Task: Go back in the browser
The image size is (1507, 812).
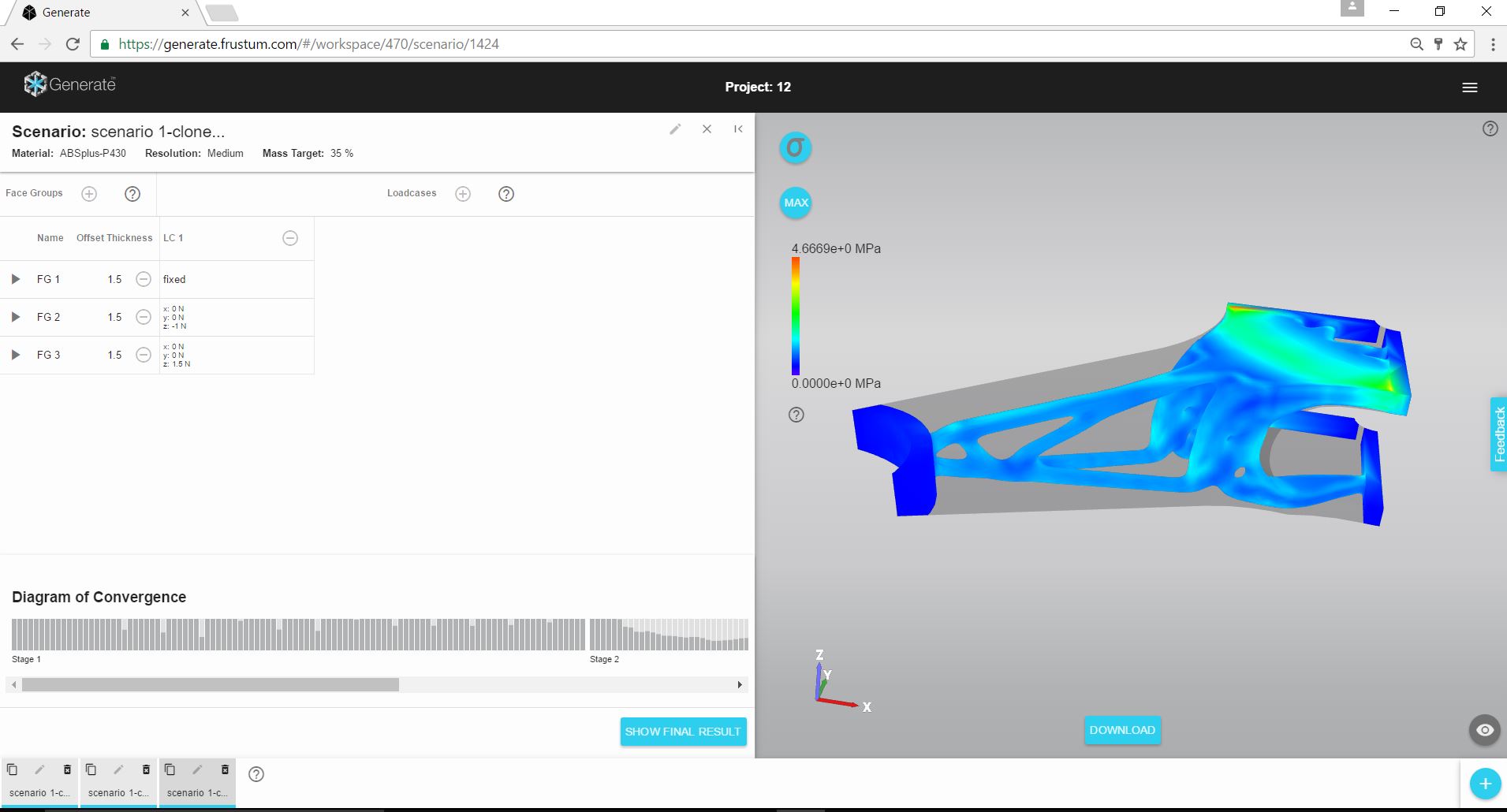Action: pyautogui.click(x=17, y=44)
